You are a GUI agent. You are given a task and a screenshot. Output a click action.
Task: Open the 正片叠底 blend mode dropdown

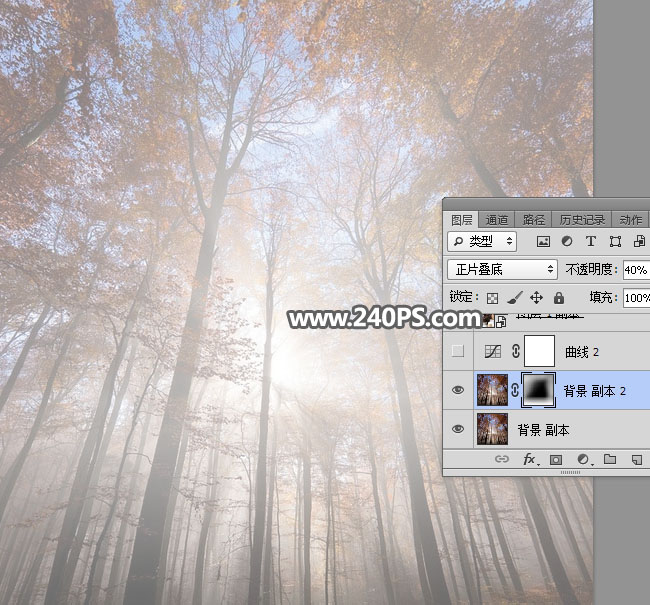(x=502, y=270)
